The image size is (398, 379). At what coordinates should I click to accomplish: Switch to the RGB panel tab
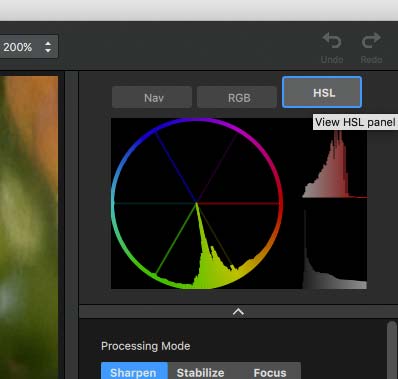[x=237, y=98]
